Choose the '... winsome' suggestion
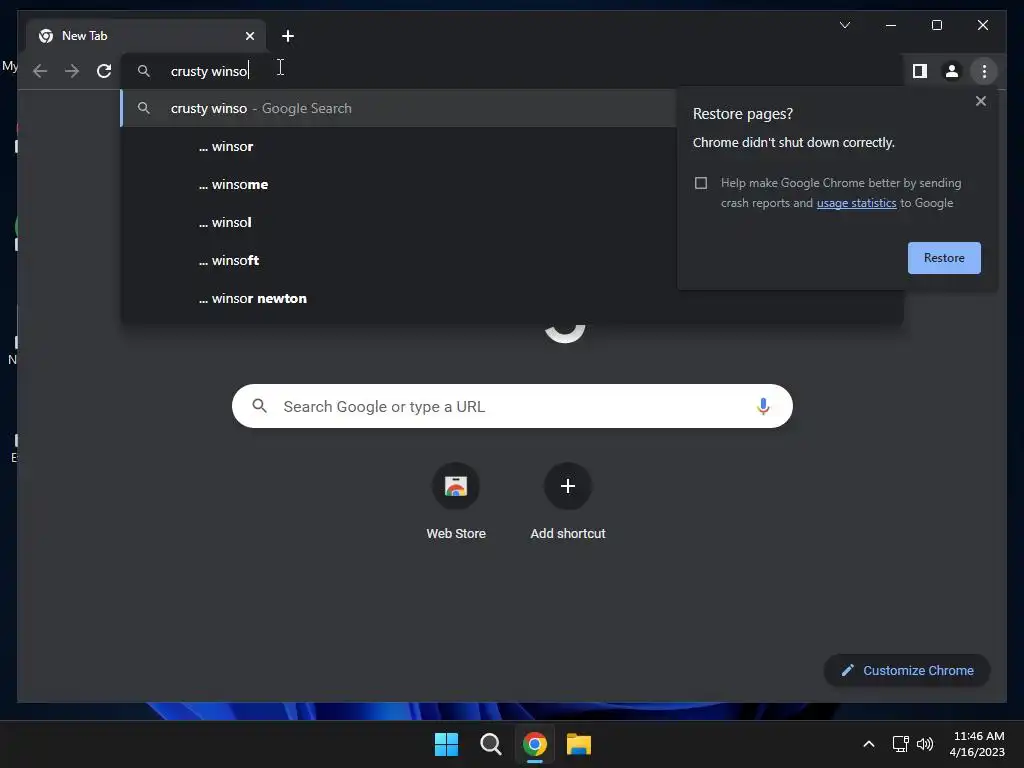Screen dimensions: 1024x768 point(398,184)
